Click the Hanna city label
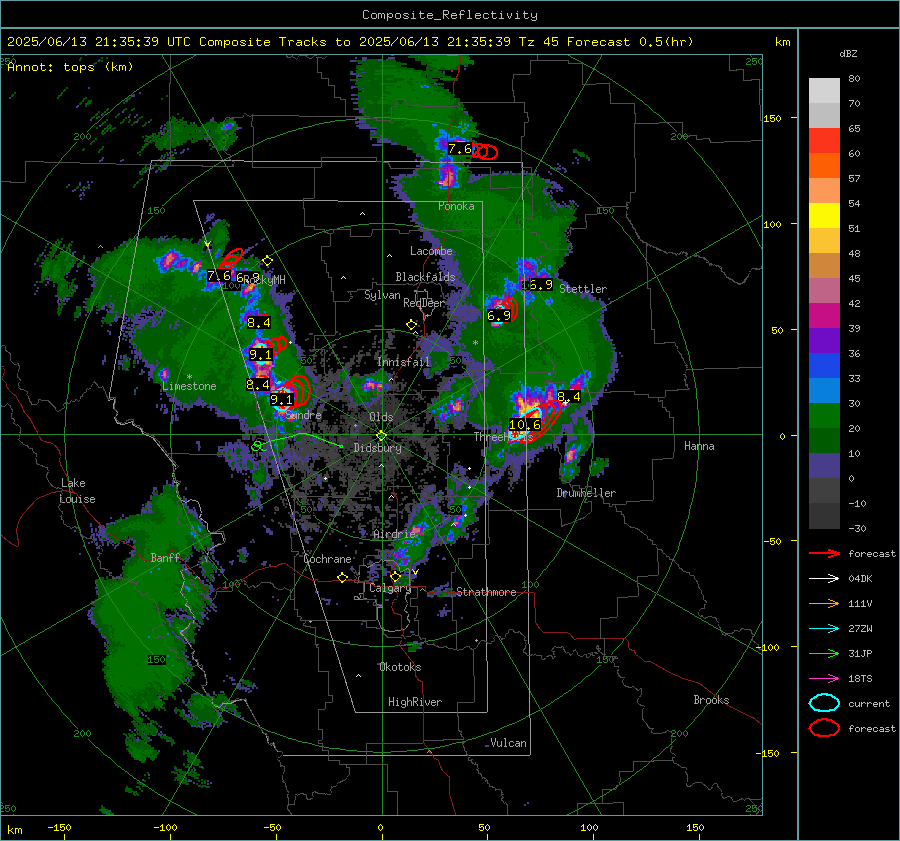 click(699, 446)
